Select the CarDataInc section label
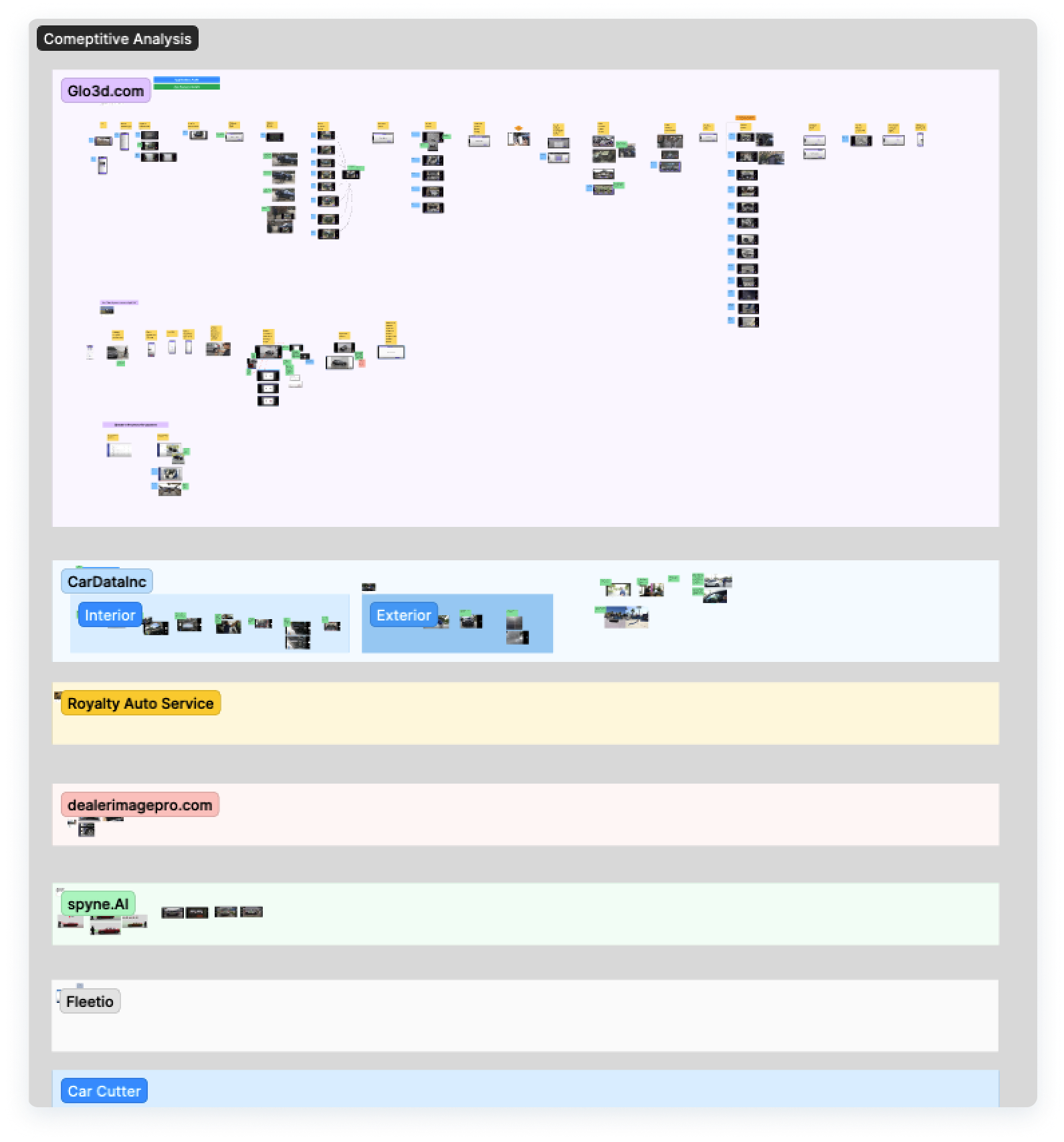The image size is (1064, 1142). pos(107,582)
